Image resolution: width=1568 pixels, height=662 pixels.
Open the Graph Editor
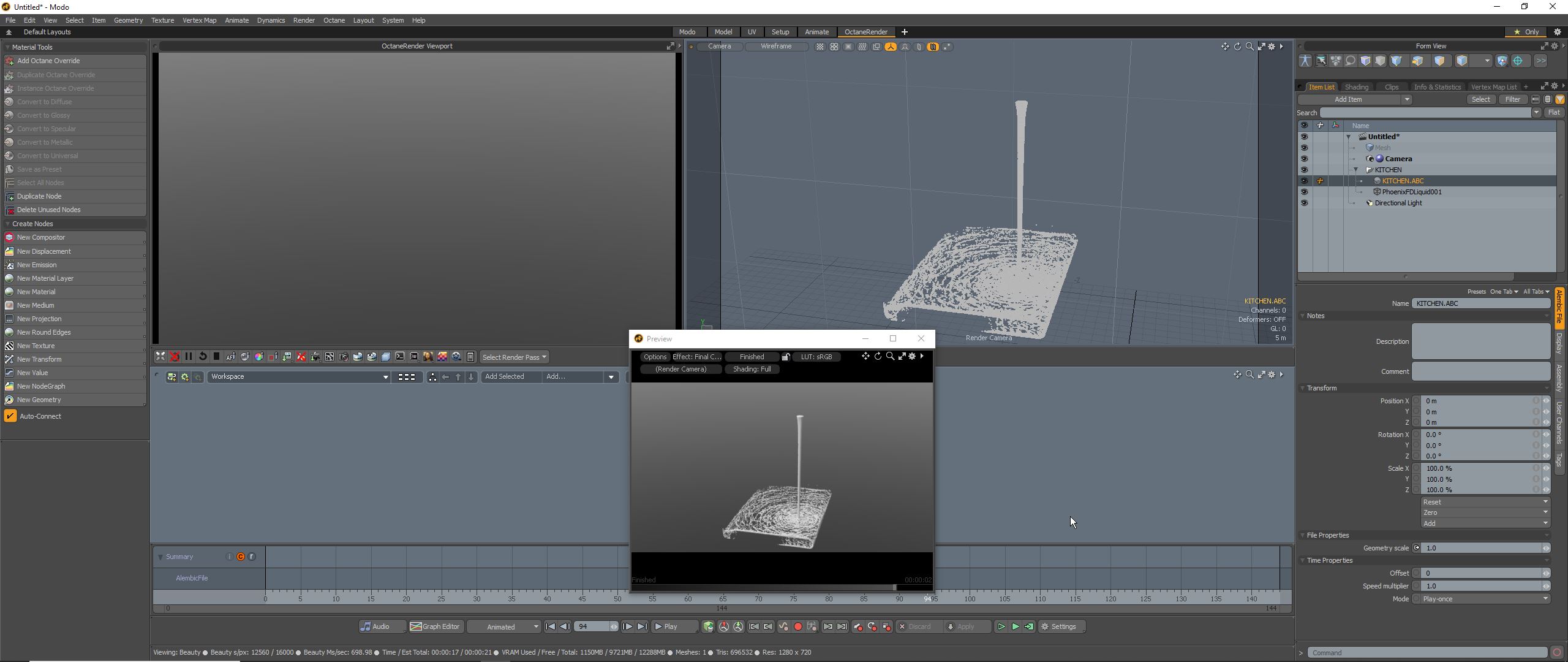[435, 626]
